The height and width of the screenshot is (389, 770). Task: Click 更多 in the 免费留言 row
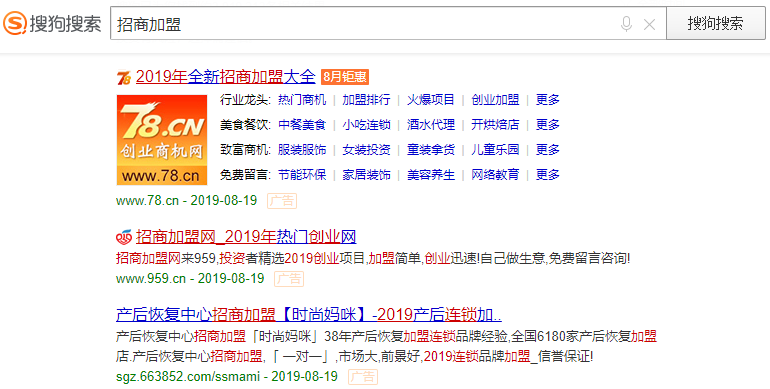548,174
